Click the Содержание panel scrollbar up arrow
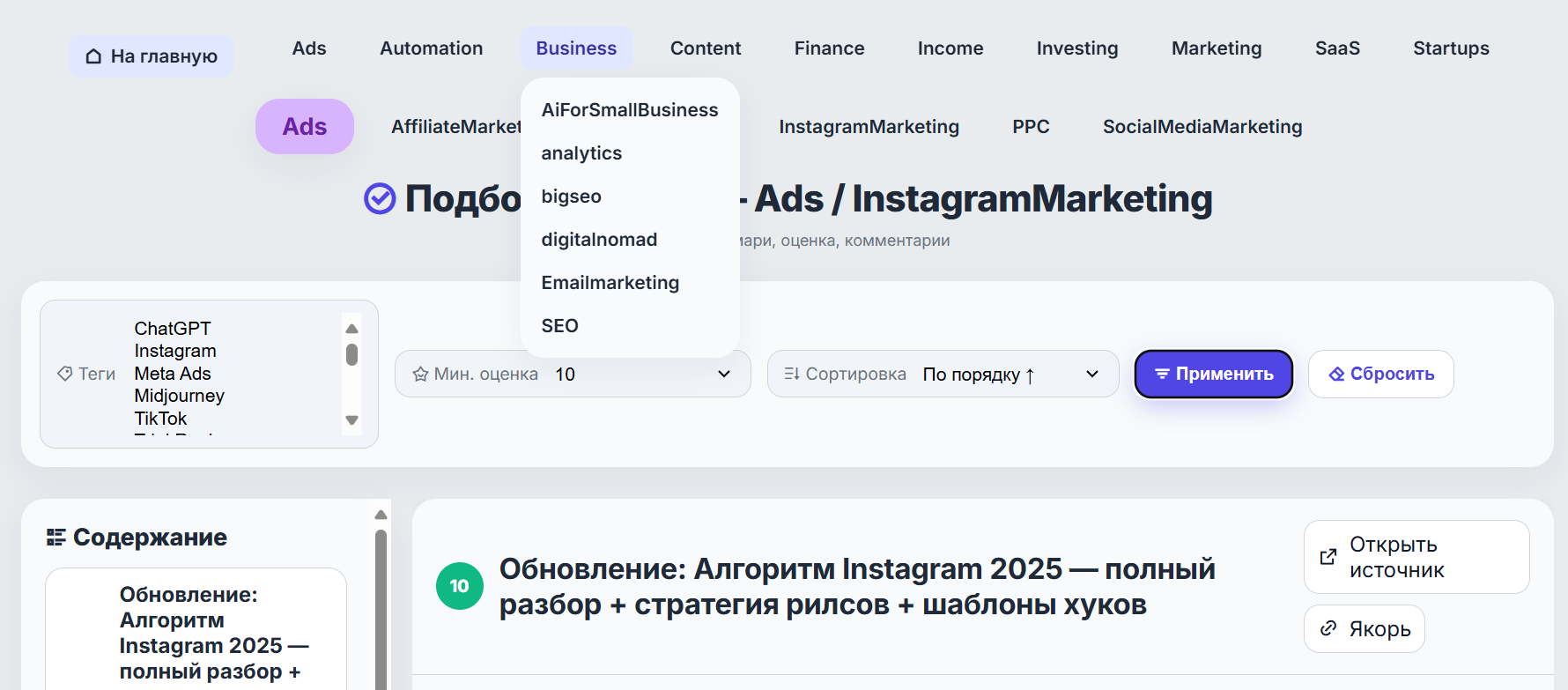Viewport: 1568px width, 690px height. click(381, 515)
